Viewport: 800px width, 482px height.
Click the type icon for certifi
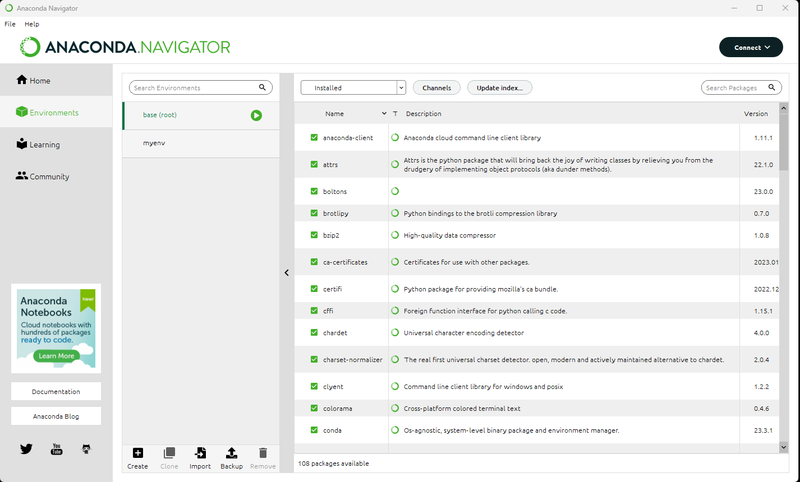[x=395, y=289]
